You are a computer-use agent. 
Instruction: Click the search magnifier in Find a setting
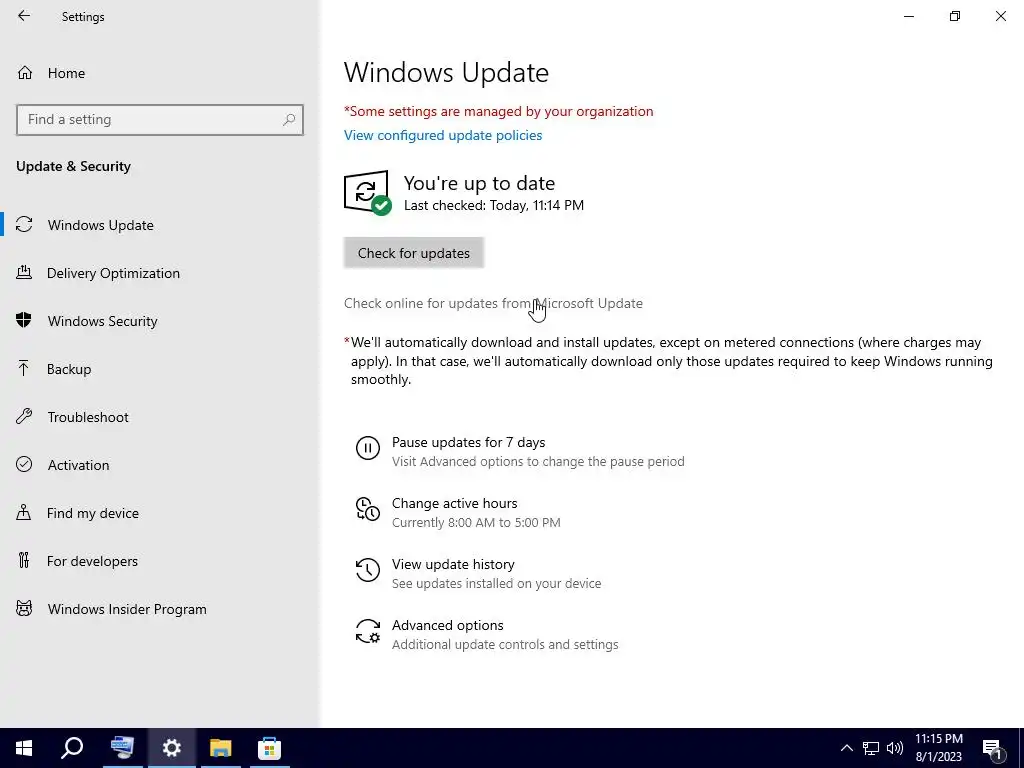point(289,120)
